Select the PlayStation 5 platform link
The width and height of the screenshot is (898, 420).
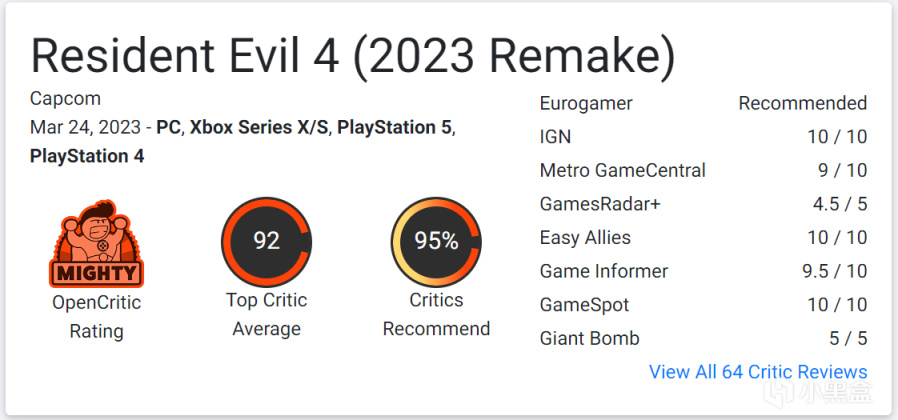pos(395,127)
